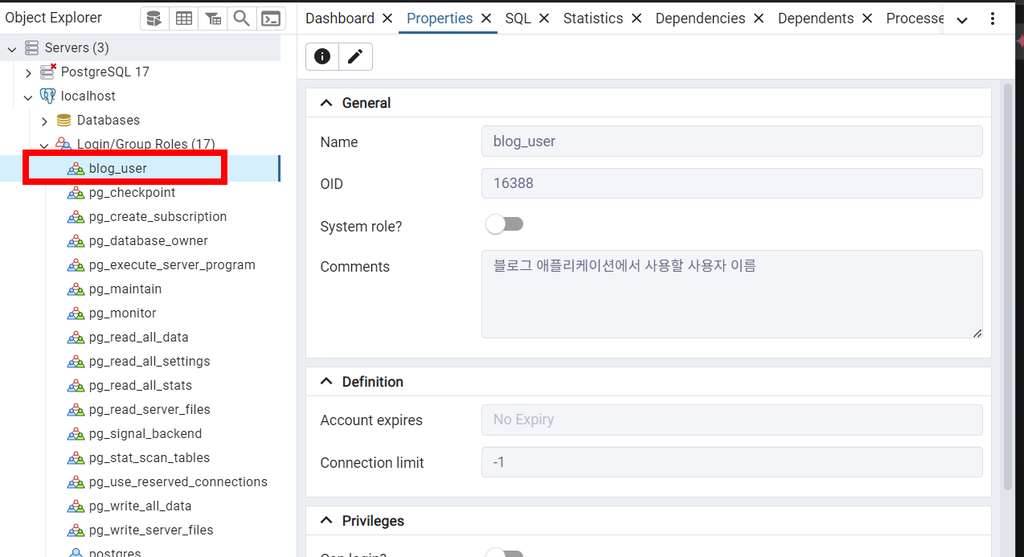Close the Properties tab
1024x557 pixels.
486,18
